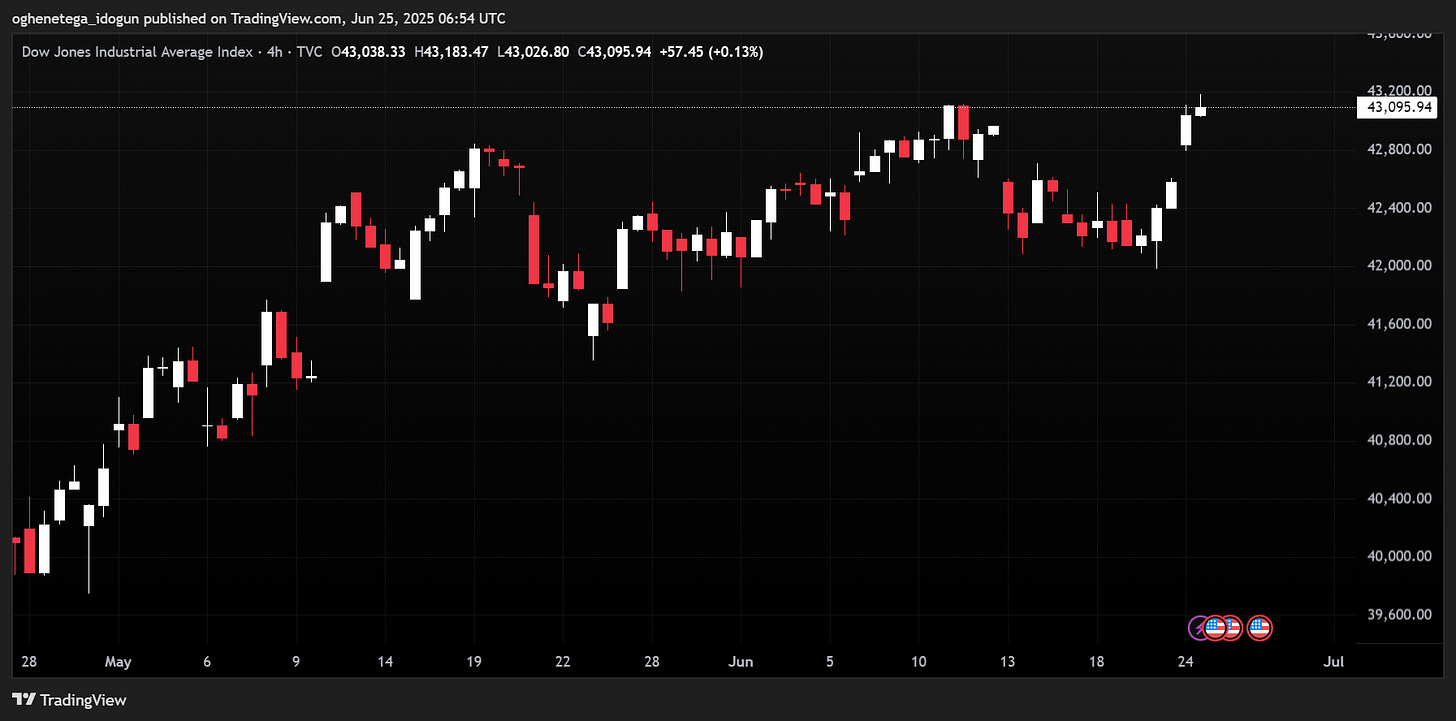The image size is (1456, 721).
Task: Click the 13 date label on time axis
Action: coord(1007,662)
